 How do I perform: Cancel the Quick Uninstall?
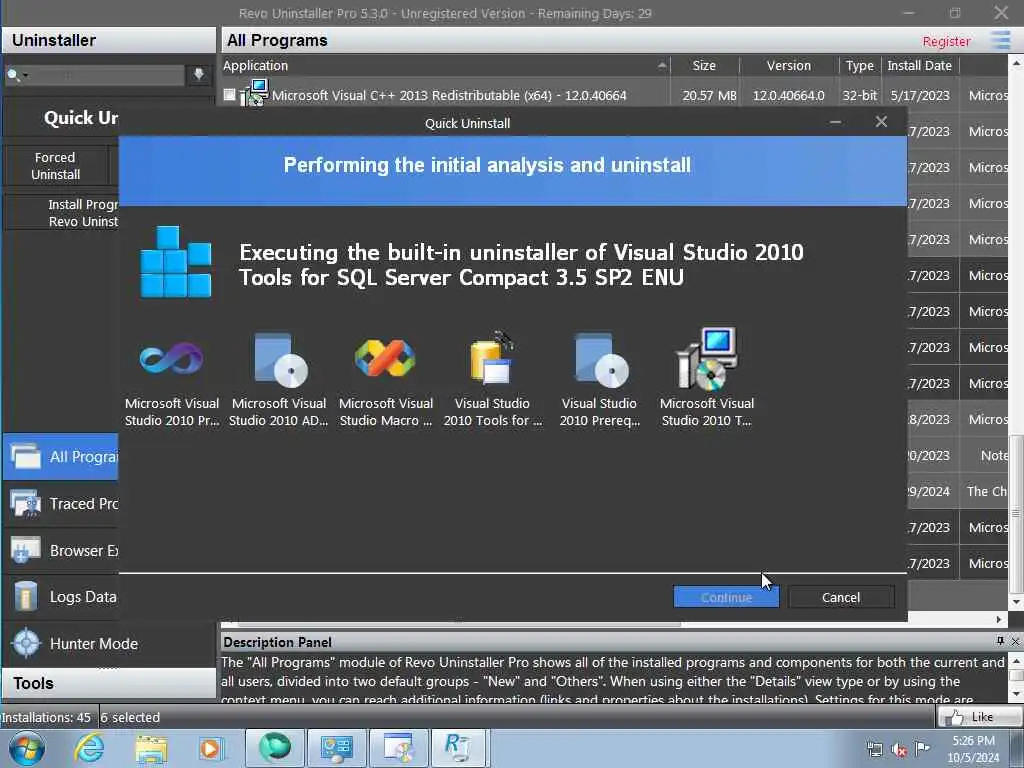841,597
